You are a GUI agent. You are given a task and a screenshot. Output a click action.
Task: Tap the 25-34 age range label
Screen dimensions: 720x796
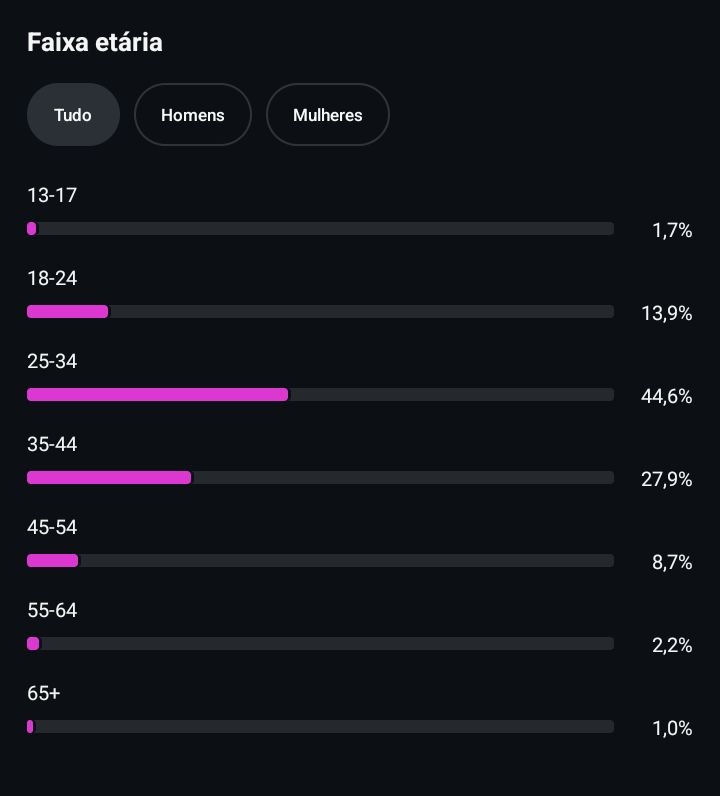pyautogui.click(x=52, y=361)
